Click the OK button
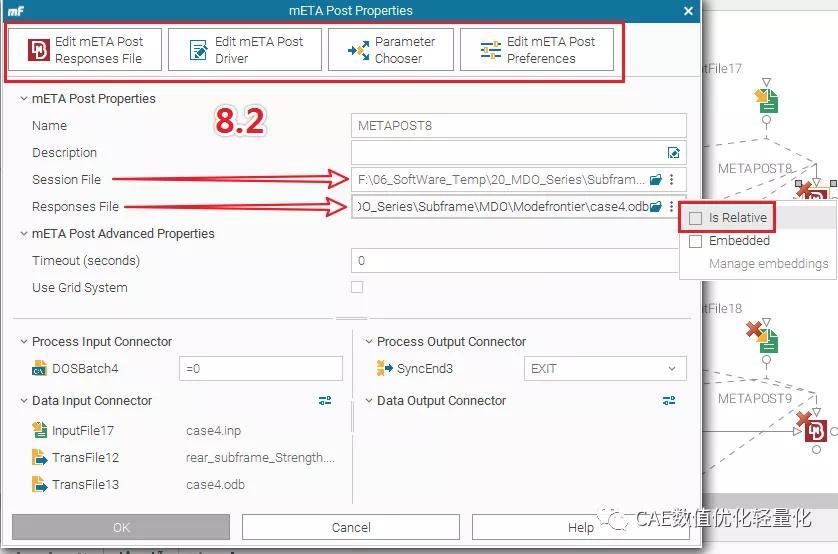 (x=121, y=527)
